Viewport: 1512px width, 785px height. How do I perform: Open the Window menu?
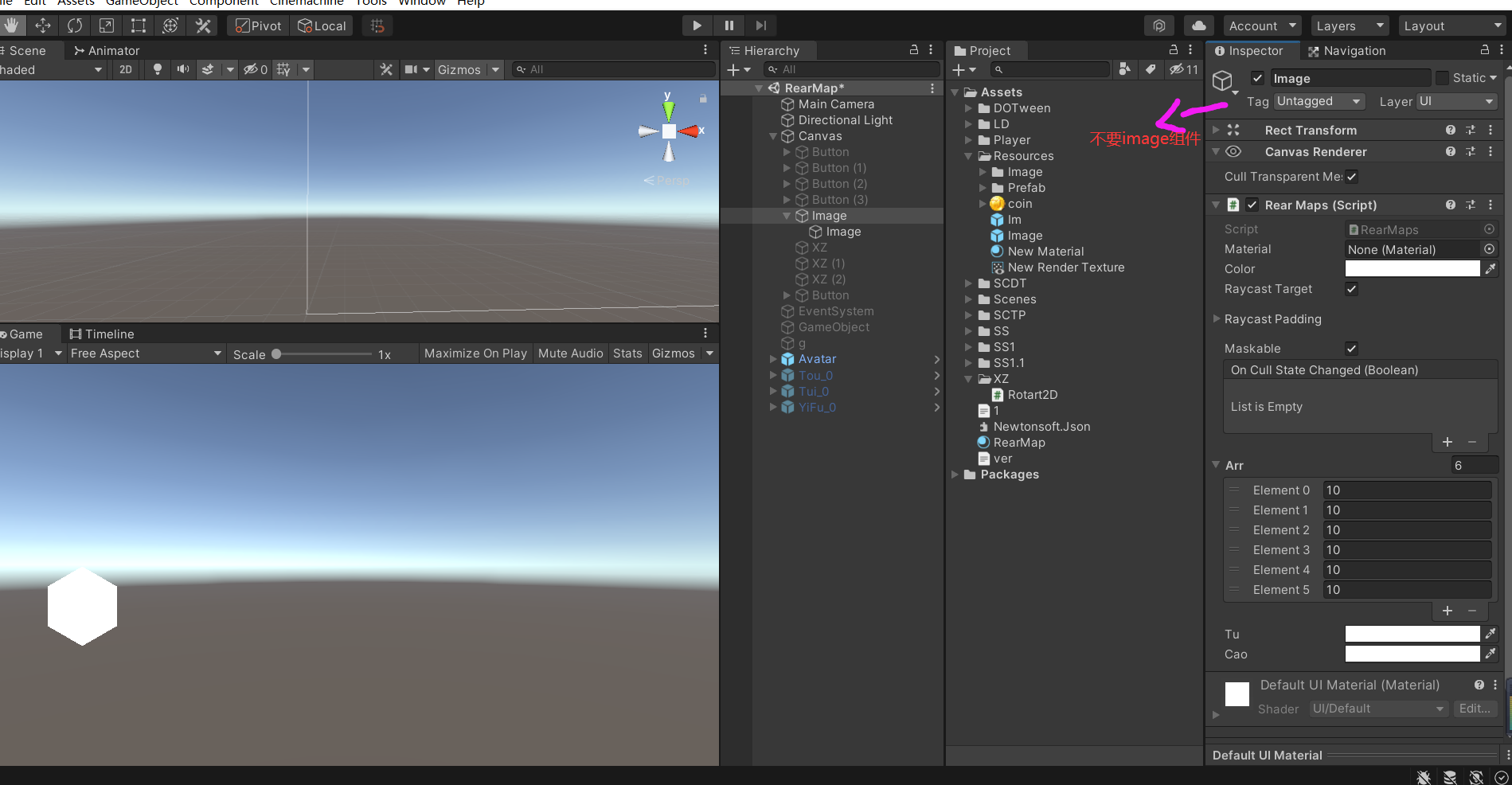(x=421, y=2)
